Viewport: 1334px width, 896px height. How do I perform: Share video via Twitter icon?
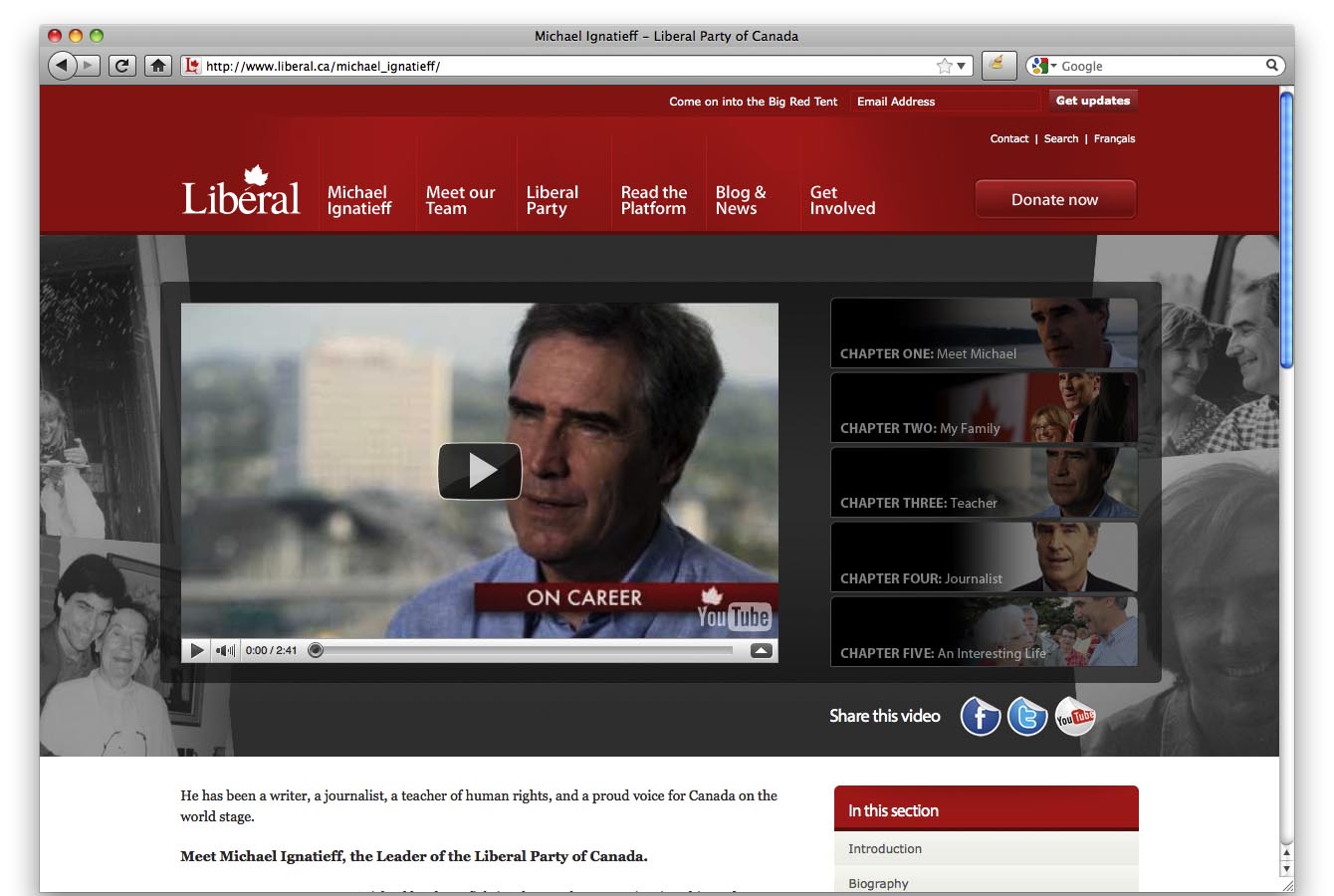pos(1026,717)
